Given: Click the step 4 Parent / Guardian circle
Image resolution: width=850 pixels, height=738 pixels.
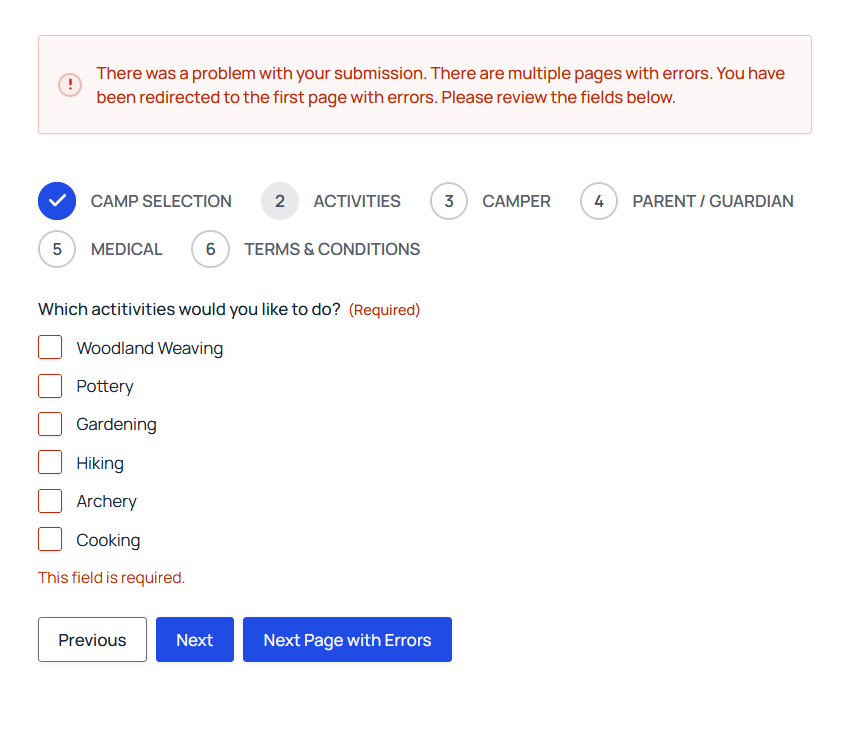Looking at the screenshot, I should pyautogui.click(x=599, y=201).
